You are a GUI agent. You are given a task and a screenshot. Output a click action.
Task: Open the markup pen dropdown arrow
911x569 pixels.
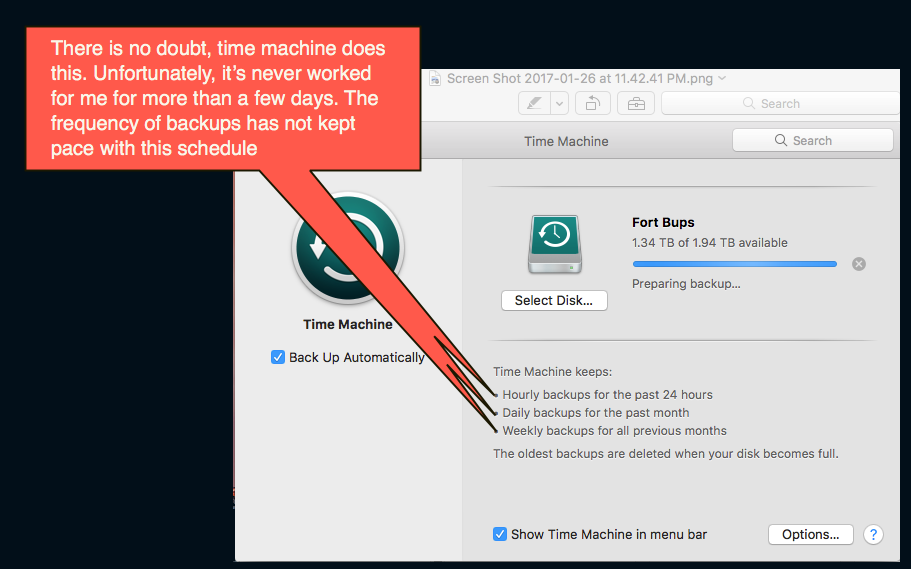[559, 103]
